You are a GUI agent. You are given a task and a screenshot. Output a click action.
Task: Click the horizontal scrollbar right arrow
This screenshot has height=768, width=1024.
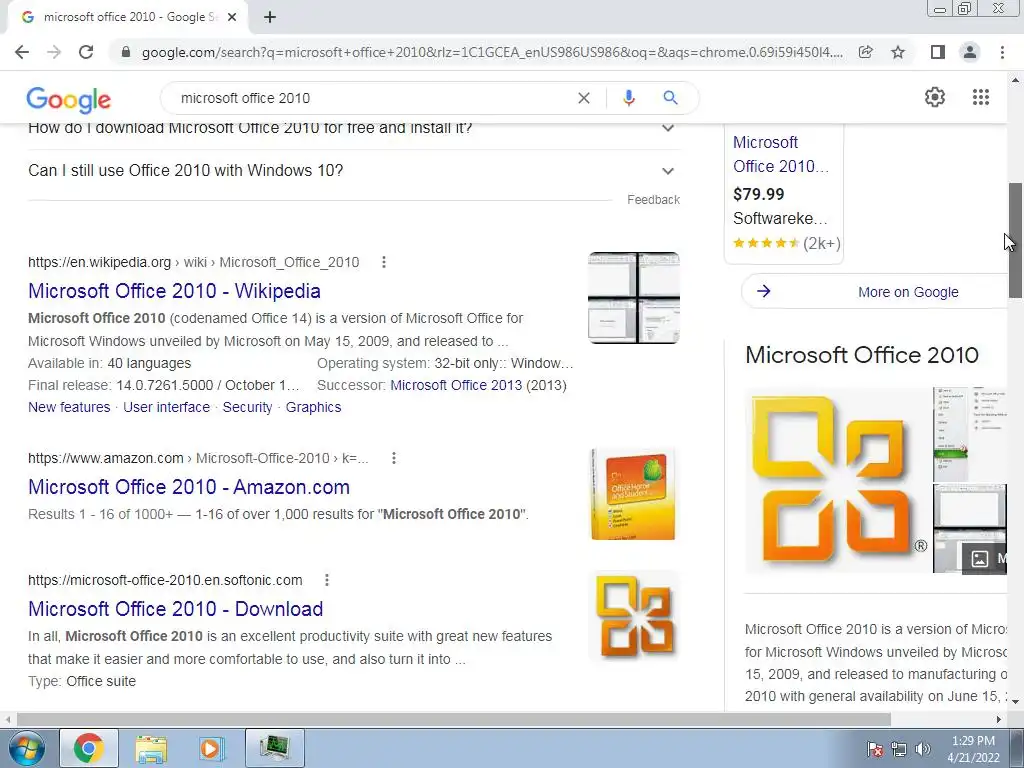coord(999,719)
